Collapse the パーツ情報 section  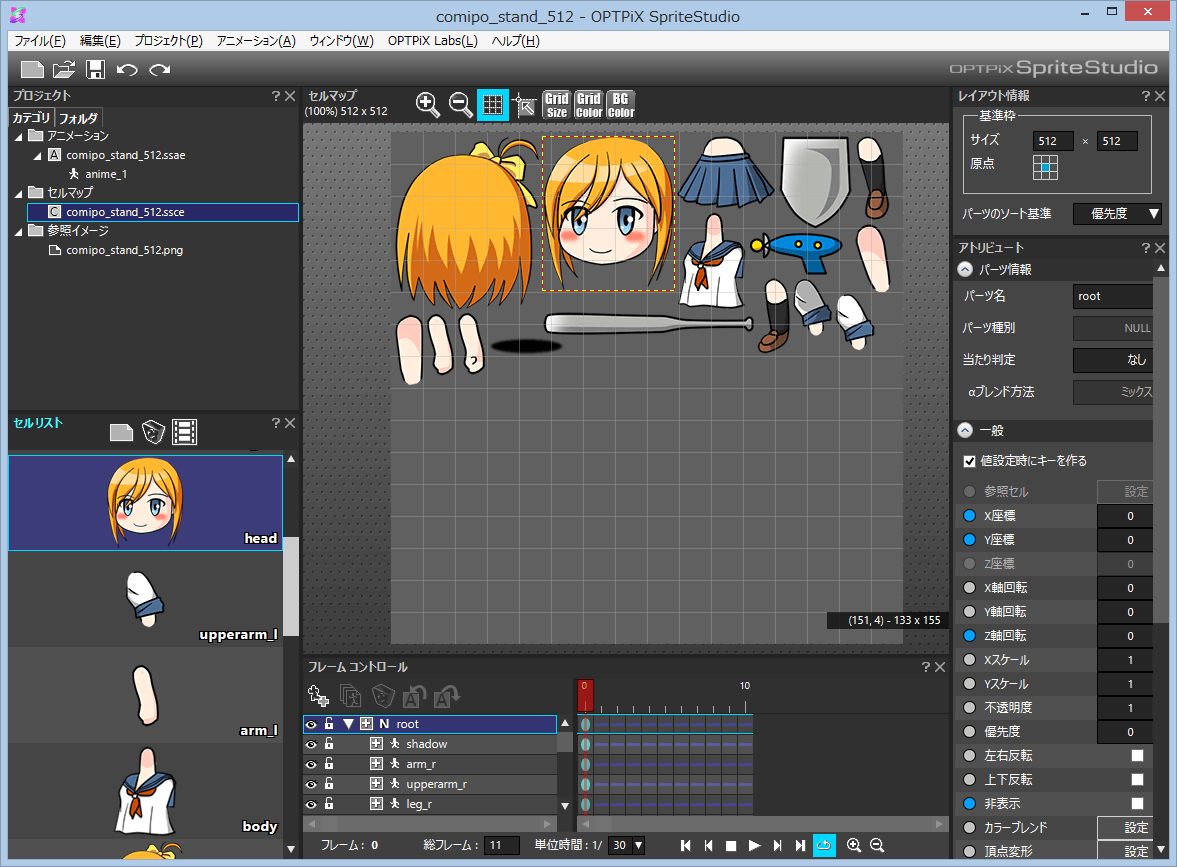coord(965,269)
